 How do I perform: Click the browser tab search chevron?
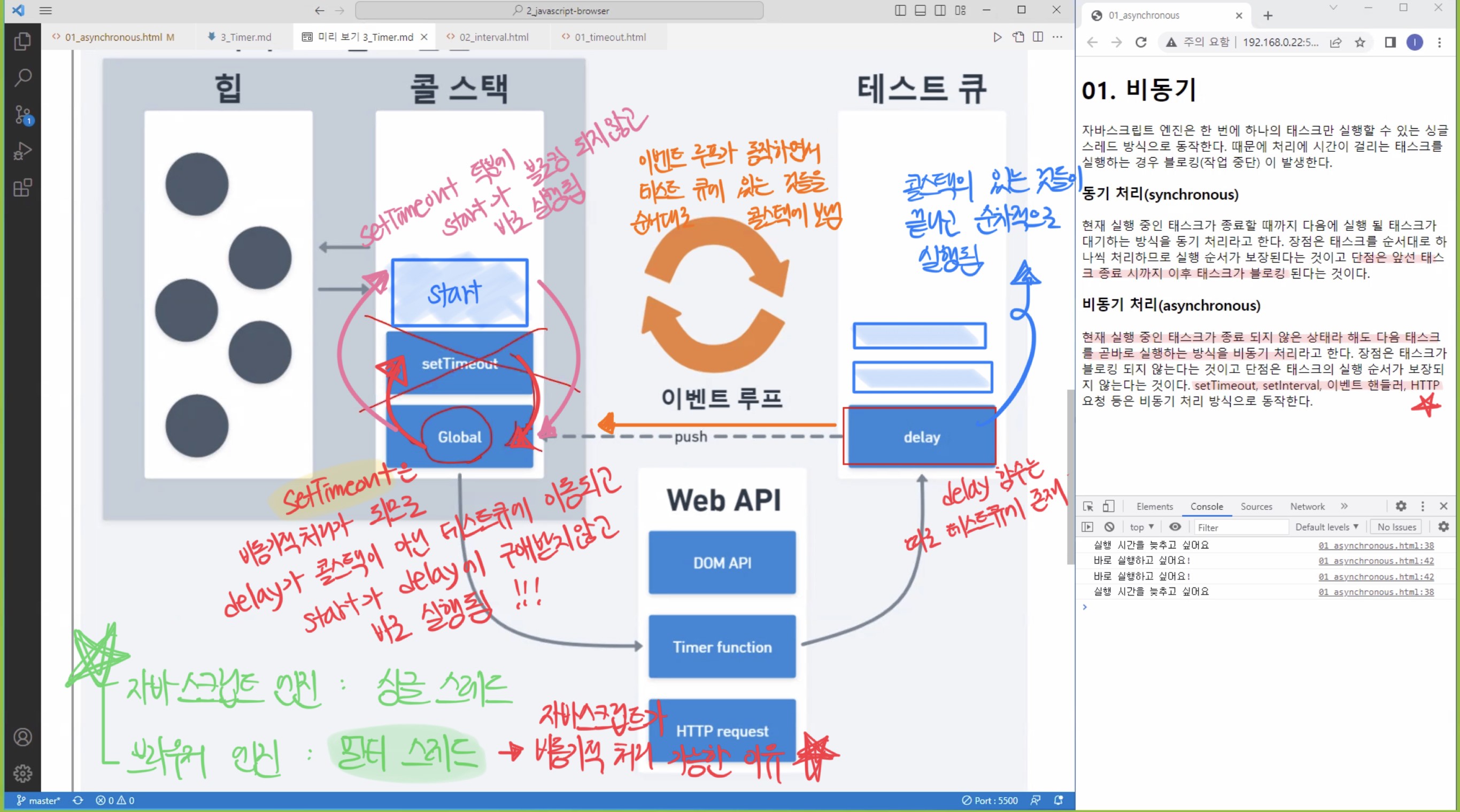pyautogui.click(x=1334, y=7)
